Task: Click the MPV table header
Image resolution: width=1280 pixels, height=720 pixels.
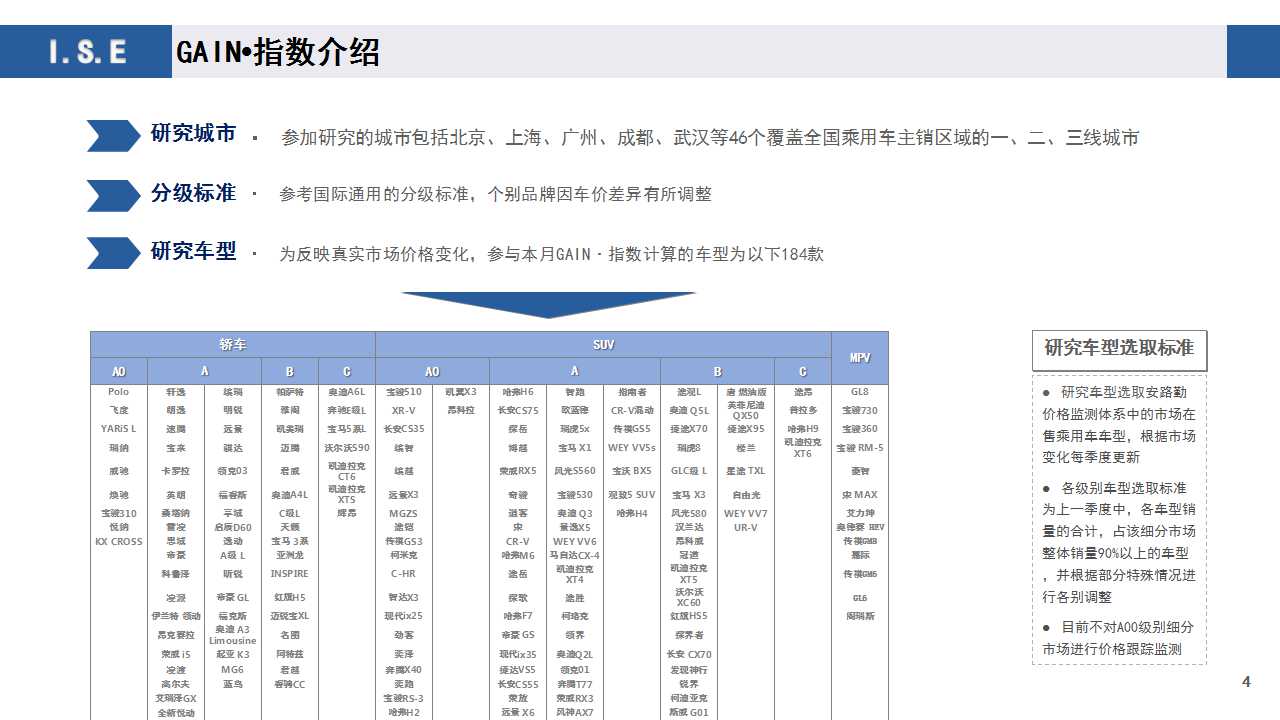Action: (x=860, y=357)
